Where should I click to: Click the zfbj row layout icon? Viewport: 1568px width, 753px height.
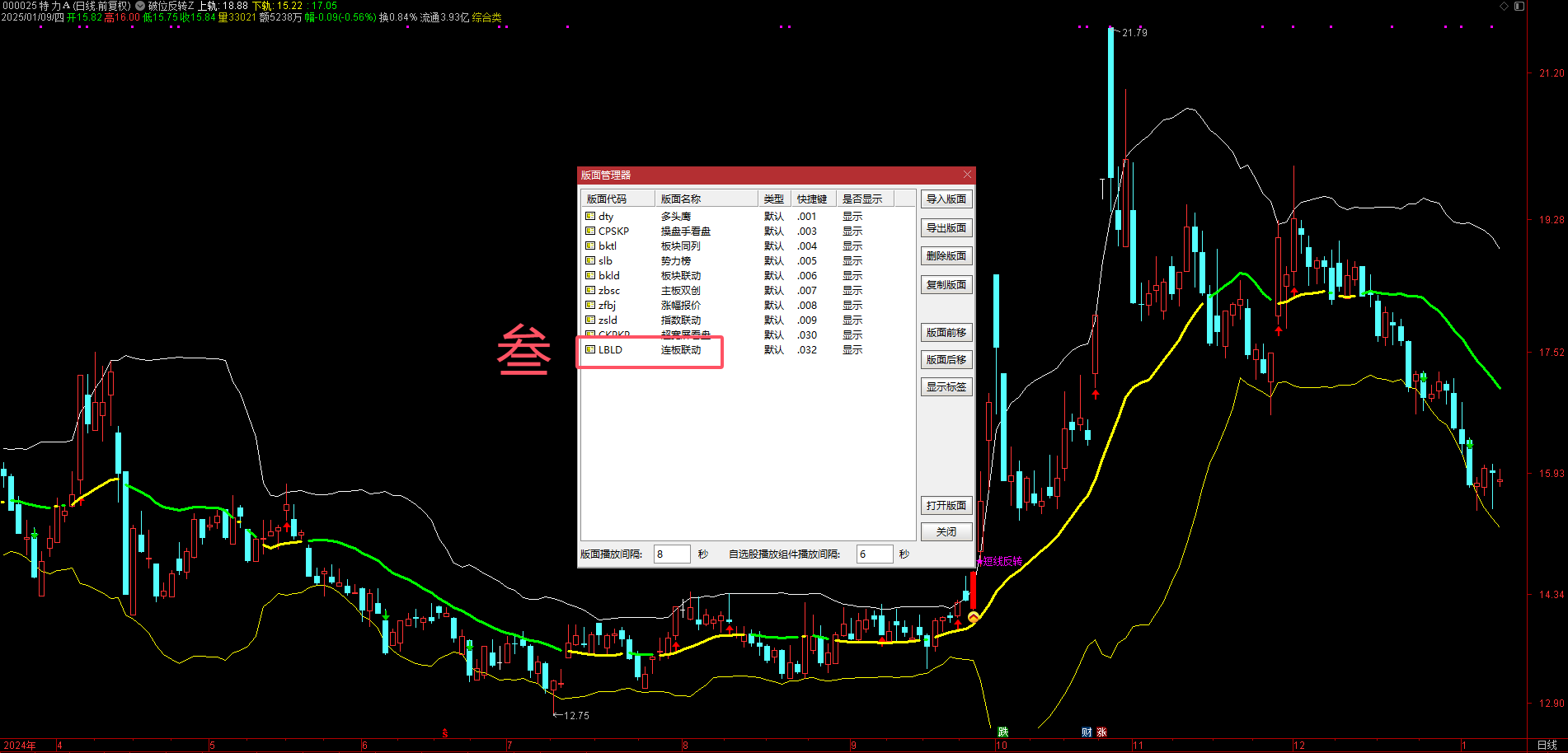[589, 306]
